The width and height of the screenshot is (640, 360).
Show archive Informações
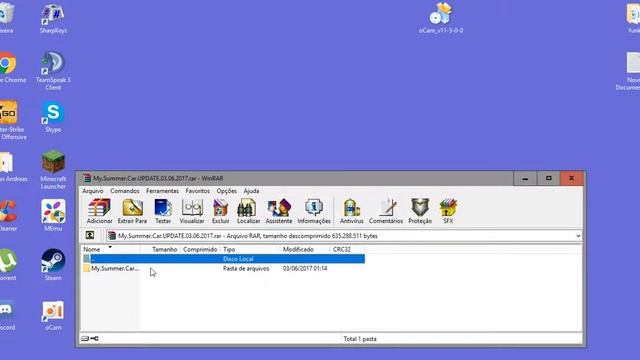(x=314, y=211)
